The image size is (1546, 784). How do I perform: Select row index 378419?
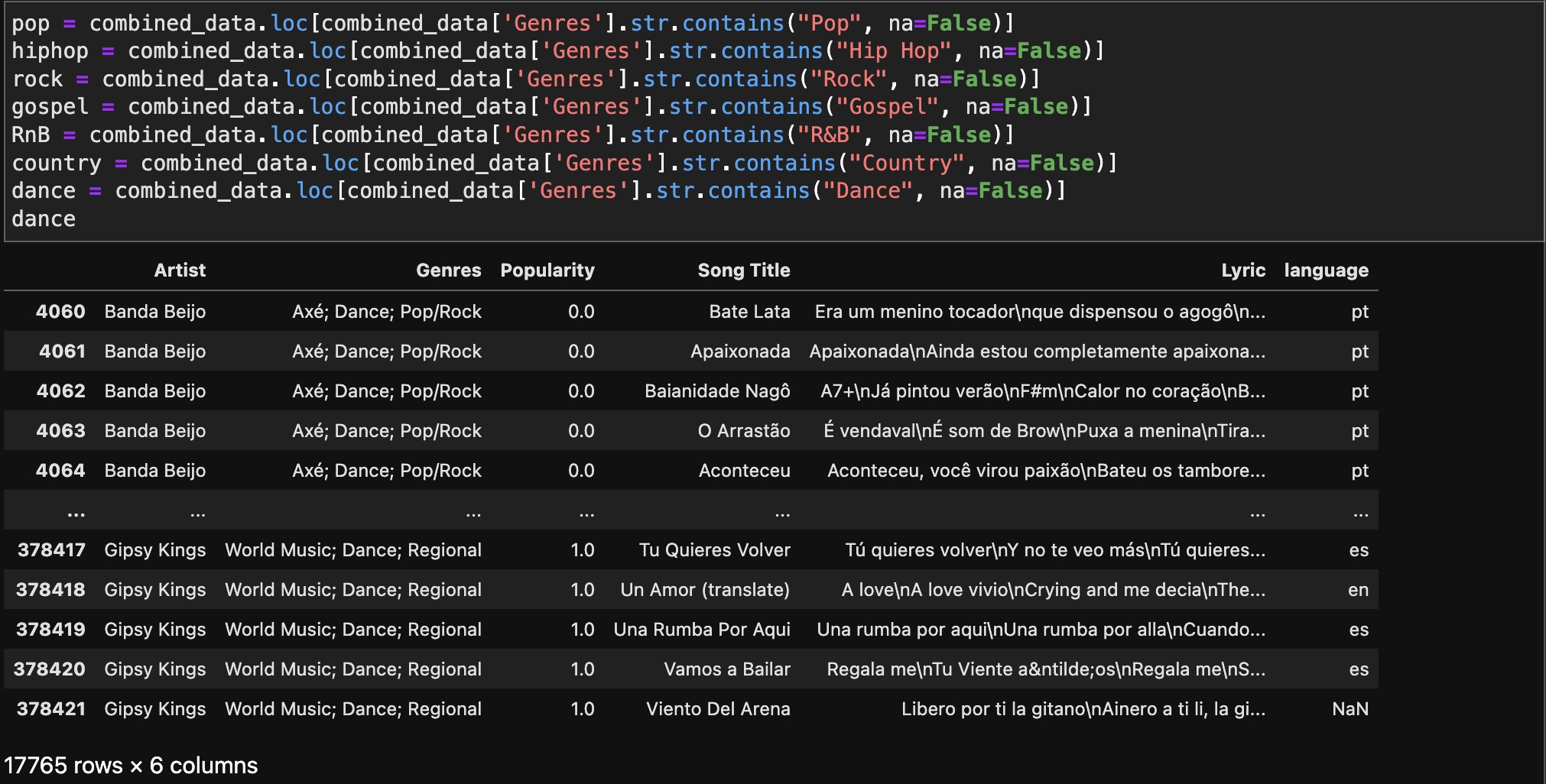pyautogui.click(x=50, y=630)
